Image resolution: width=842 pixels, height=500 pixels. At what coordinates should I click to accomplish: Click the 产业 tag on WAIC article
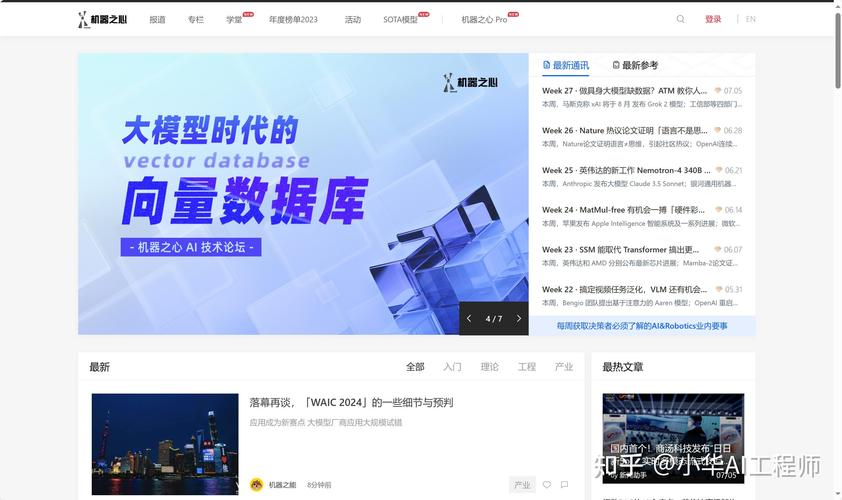(522, 484)
